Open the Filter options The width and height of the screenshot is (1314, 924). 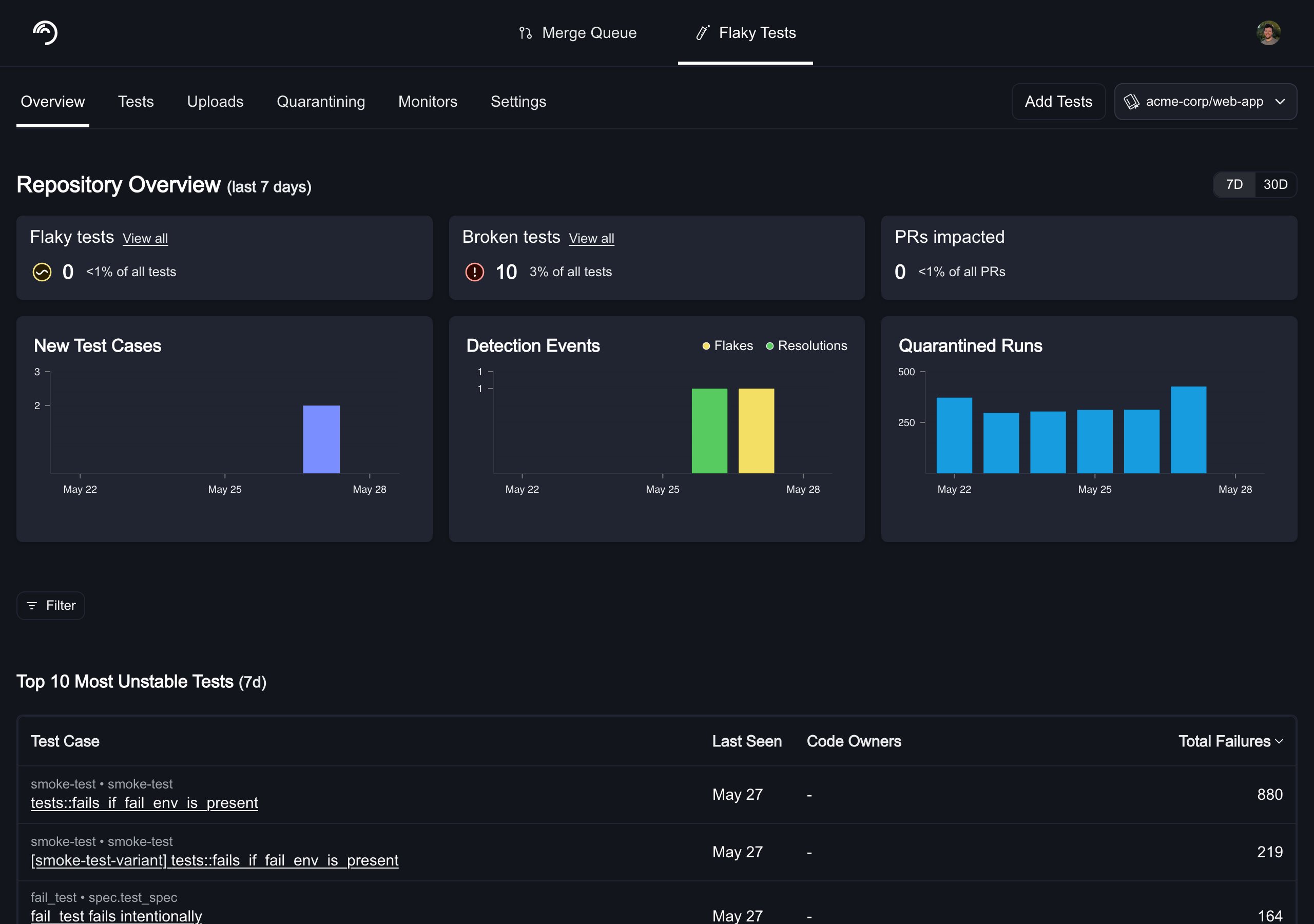pos(51,606)
